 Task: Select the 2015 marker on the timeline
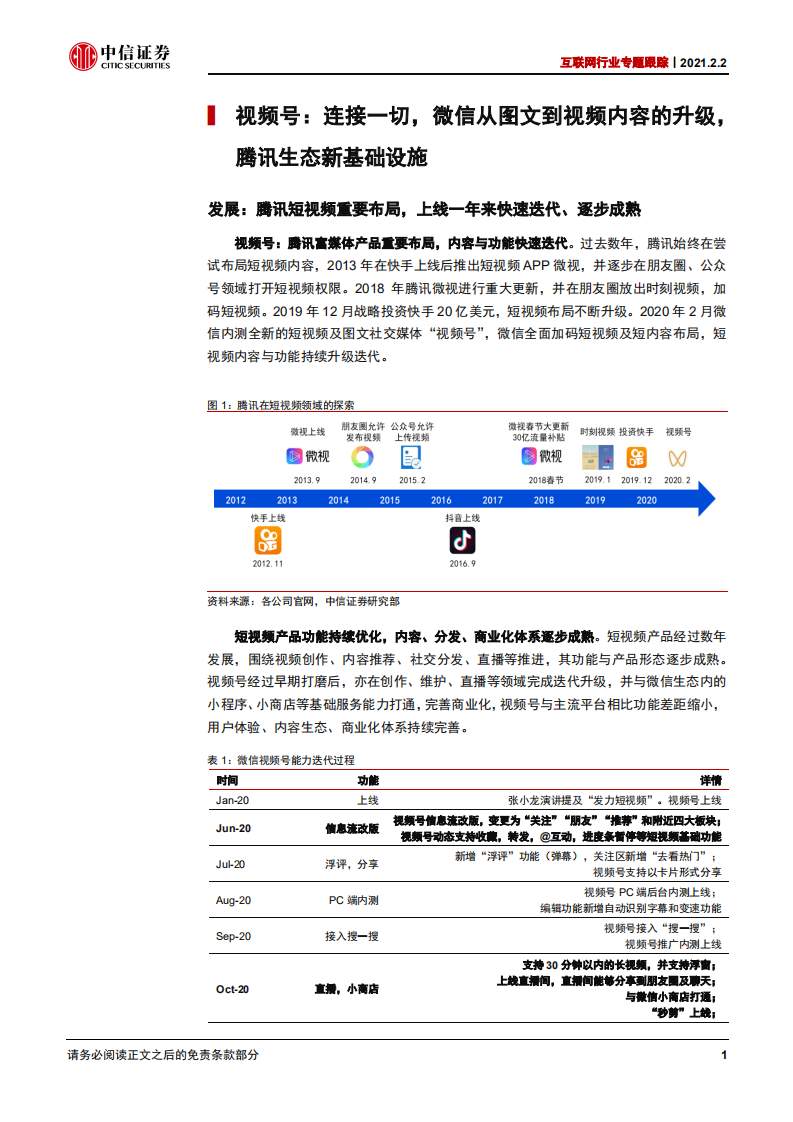(x=390, y=500)
